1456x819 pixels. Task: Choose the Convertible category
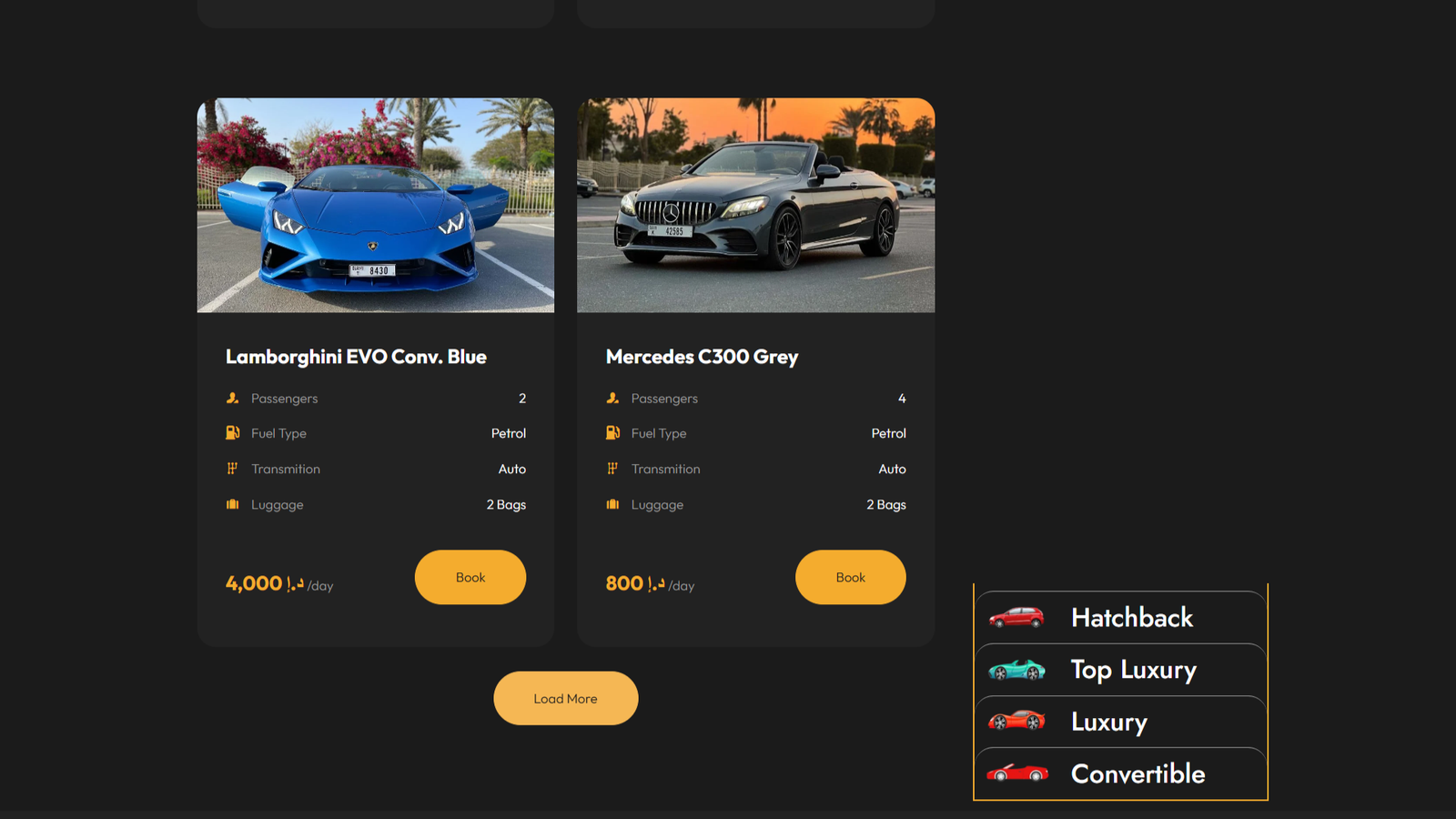[x=1120, y=773]
